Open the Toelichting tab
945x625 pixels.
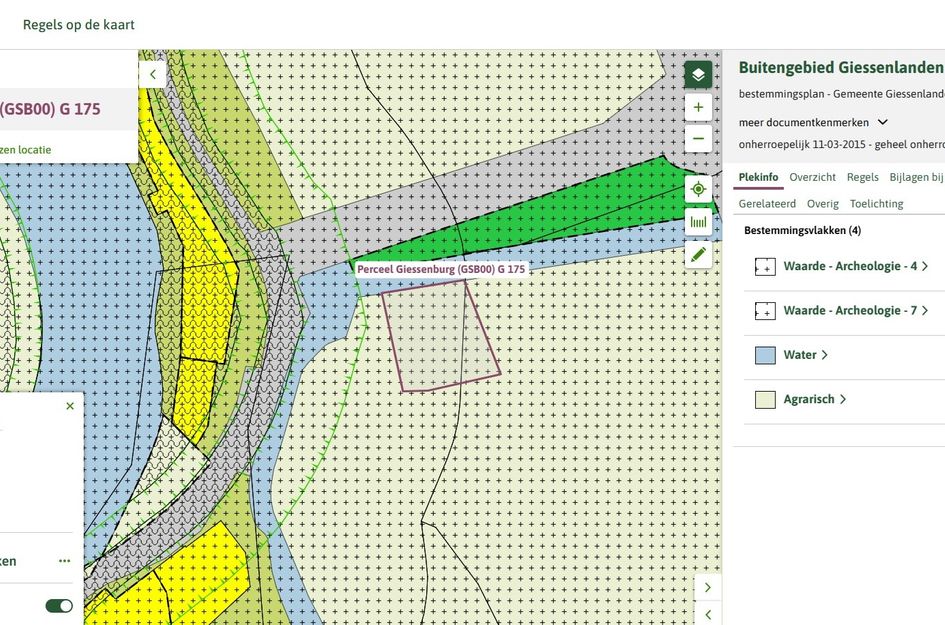click(876, 203)
